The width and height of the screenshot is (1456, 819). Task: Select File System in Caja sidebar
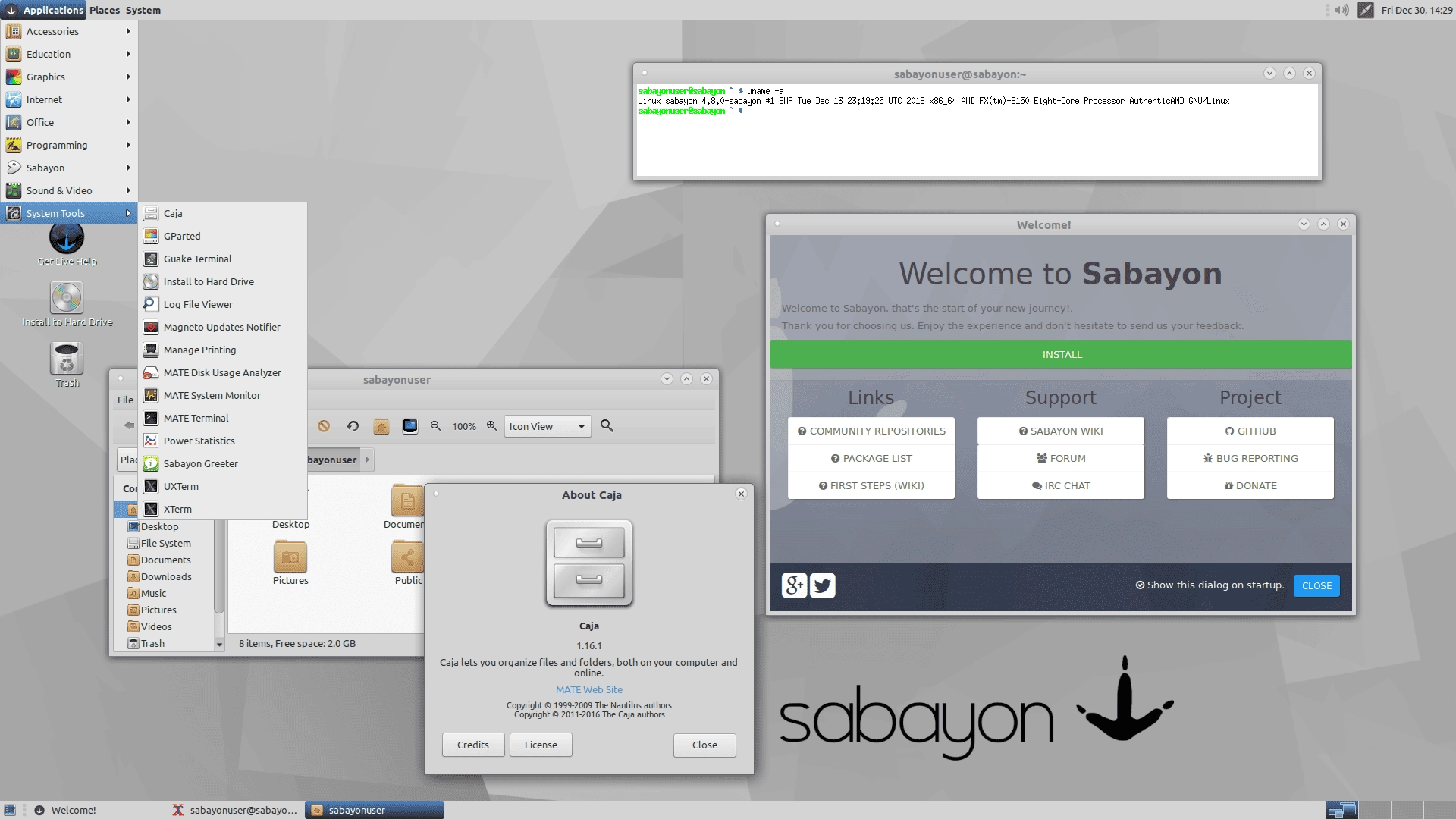(165, 543)
